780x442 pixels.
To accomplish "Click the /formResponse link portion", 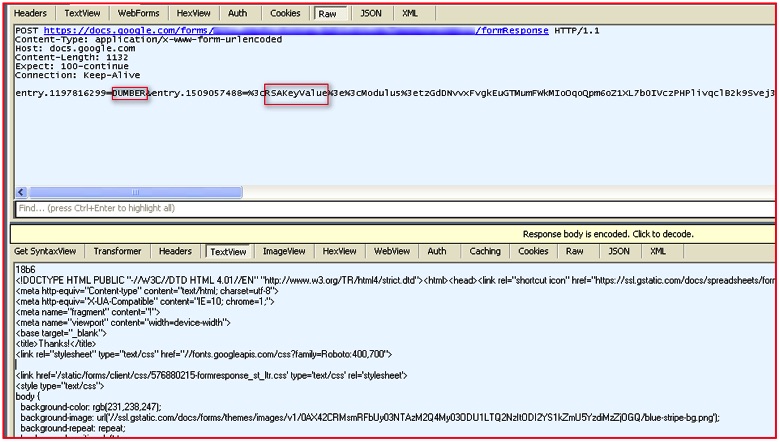I will (512, 30).
